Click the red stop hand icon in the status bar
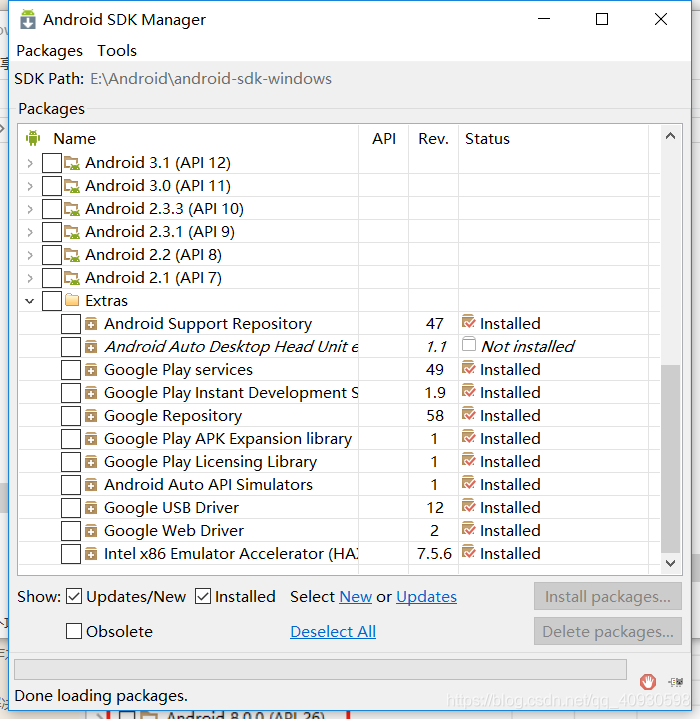 648,682
